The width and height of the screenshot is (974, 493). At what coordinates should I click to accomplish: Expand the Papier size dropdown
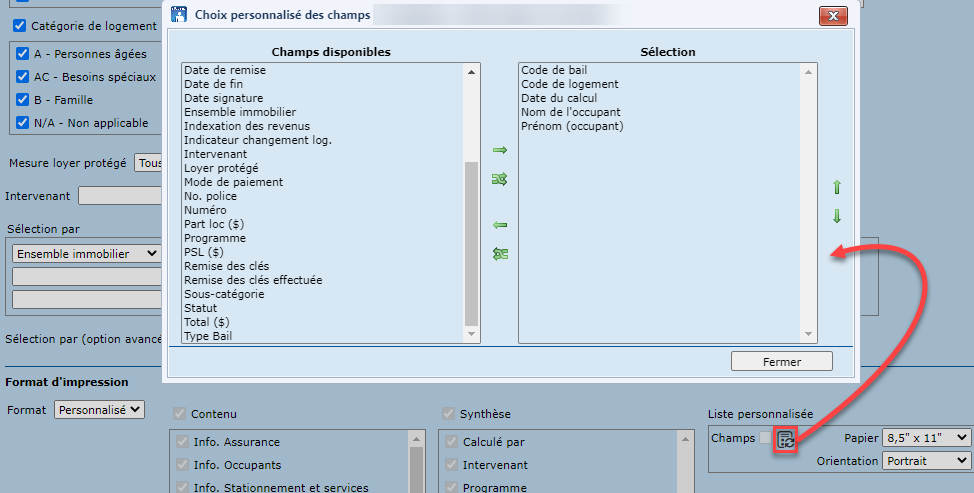click(x=927, y=437)
